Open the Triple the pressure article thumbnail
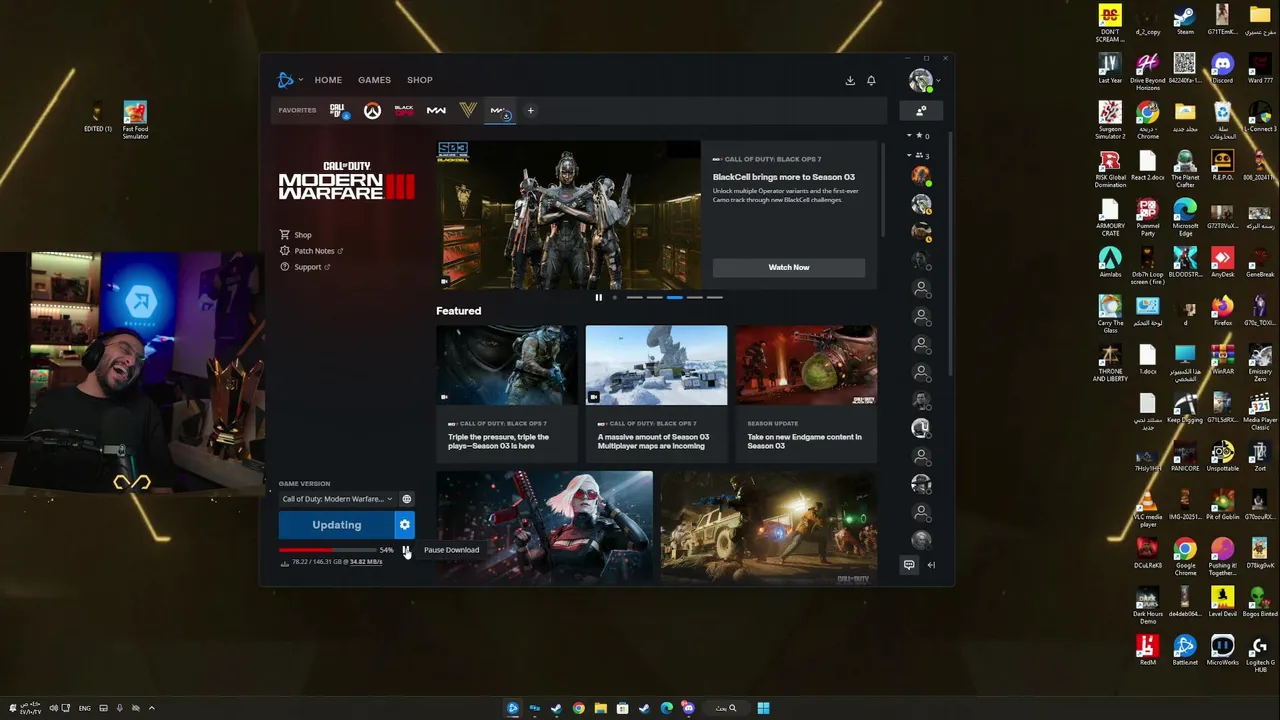Image resolution: width=1280 pixels, height=720 pixels. click(506, 365)
